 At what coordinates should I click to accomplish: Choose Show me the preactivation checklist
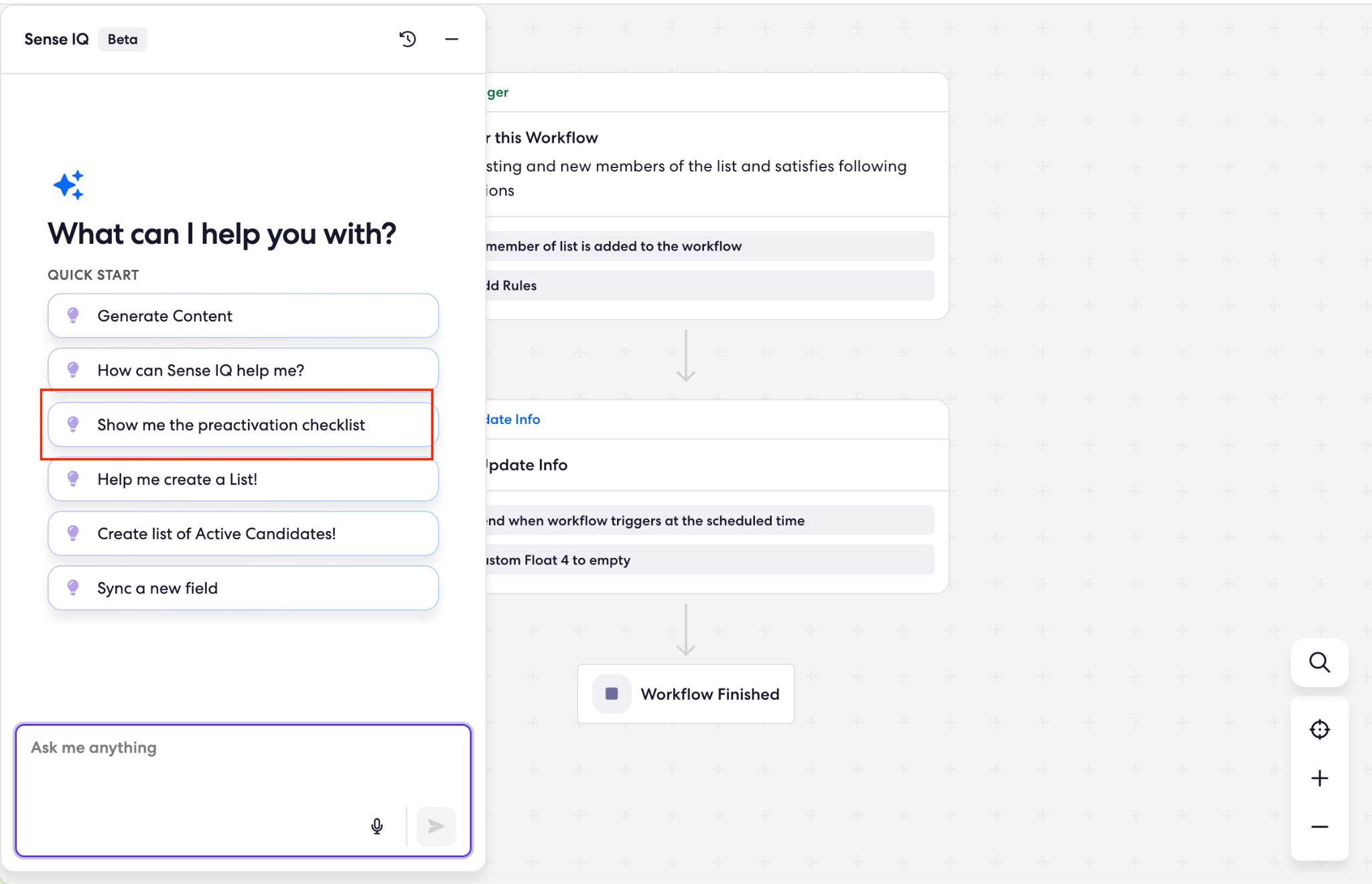tap(243, 425)
